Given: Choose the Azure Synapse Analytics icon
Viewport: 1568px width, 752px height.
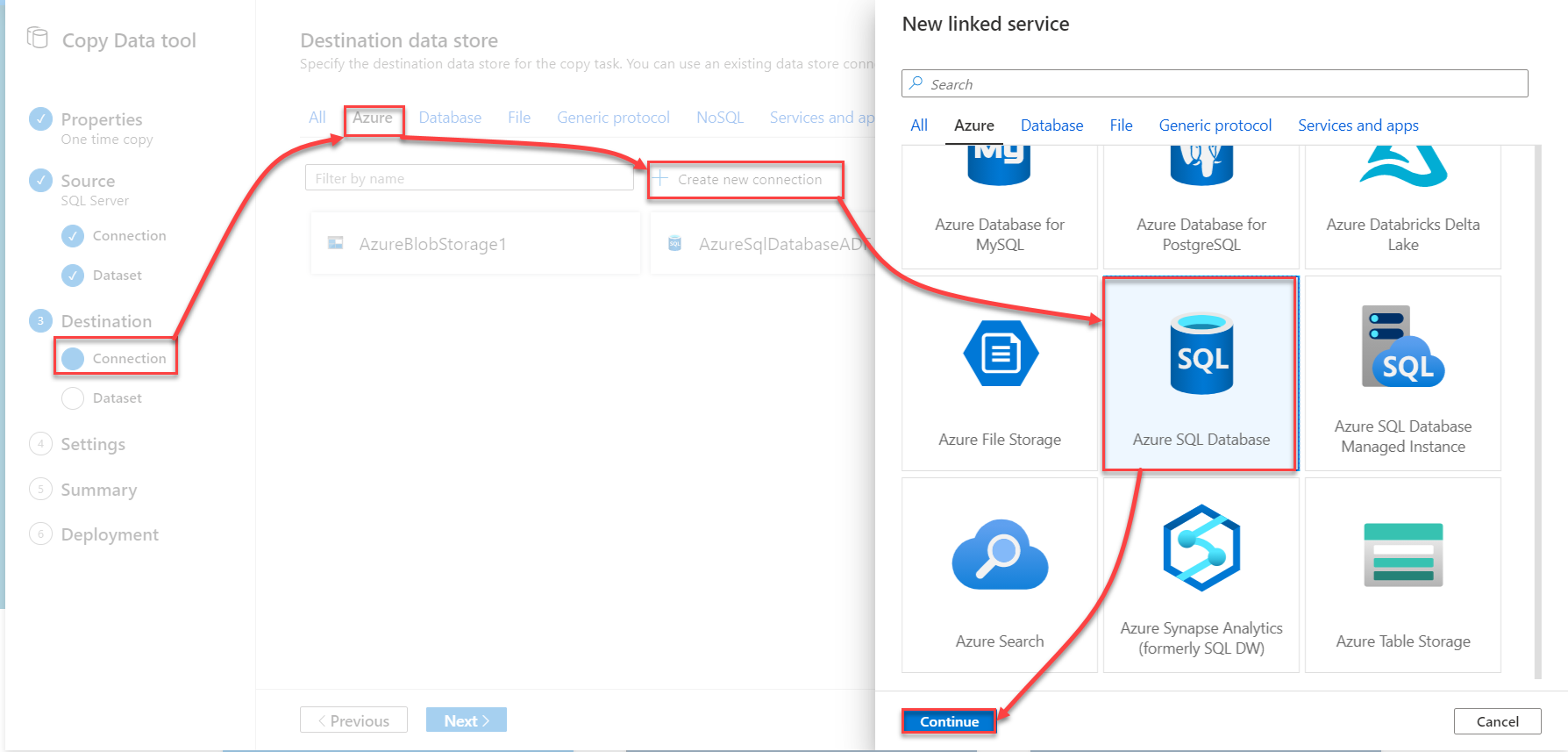Looking at the screenshot, I should click(1201, 548).
